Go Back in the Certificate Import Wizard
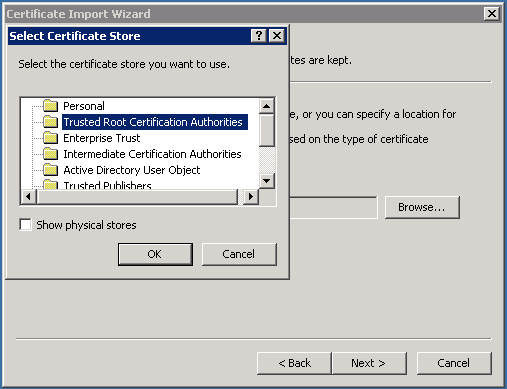Viewport: 507px width, 389px height. 294,363
